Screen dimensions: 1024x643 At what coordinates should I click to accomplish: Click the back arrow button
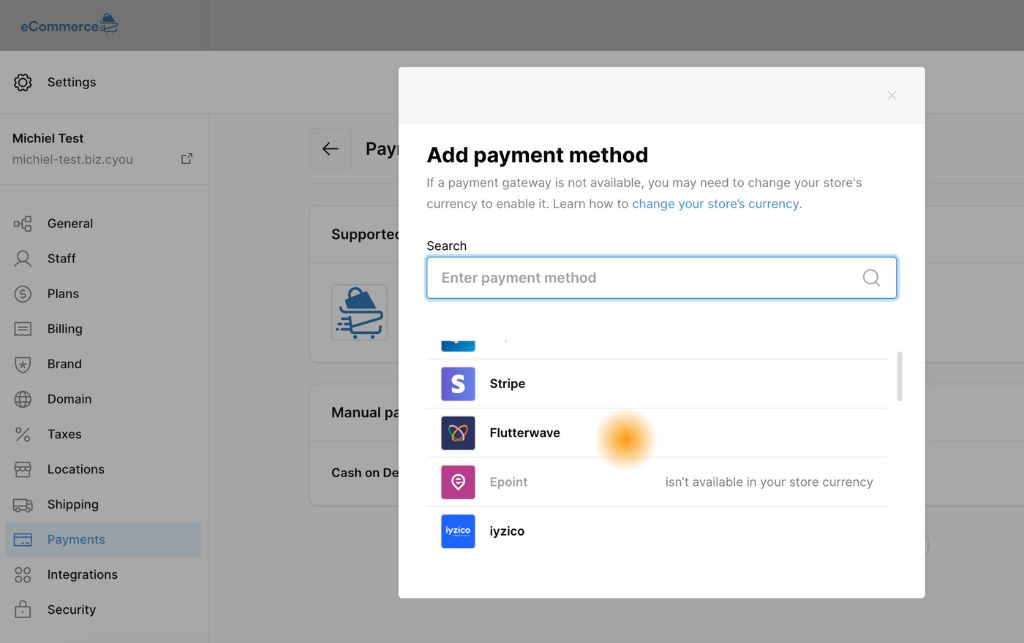pyautogui.click(x=330, y=149)
